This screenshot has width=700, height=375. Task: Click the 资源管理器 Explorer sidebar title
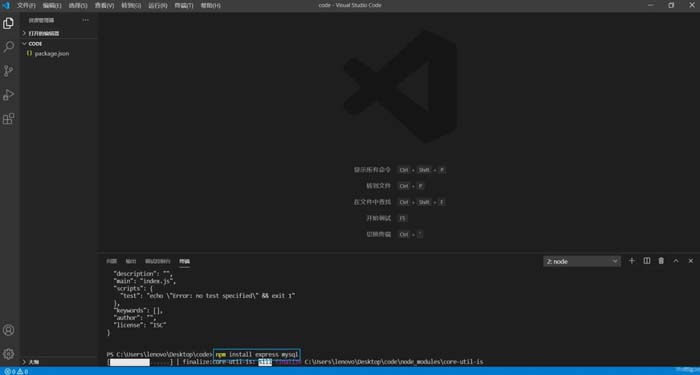click(41, 20)
